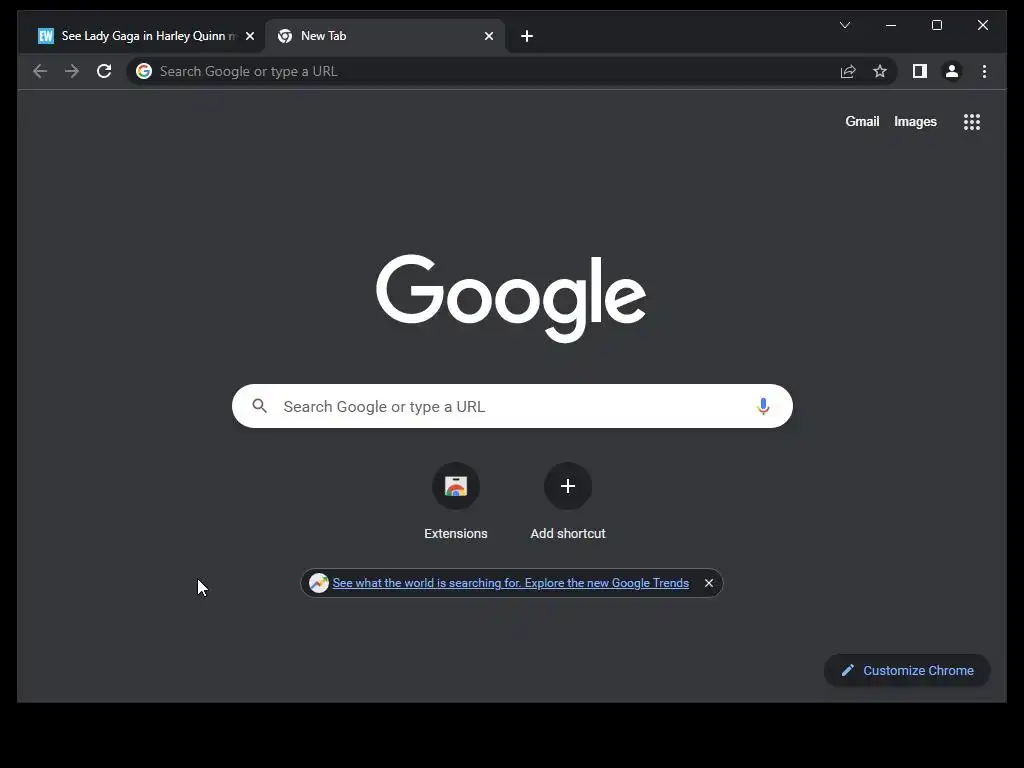Screen dimensions: 1024x768
Task: Open a new tab with the plus button
Action: pos(527,36)
